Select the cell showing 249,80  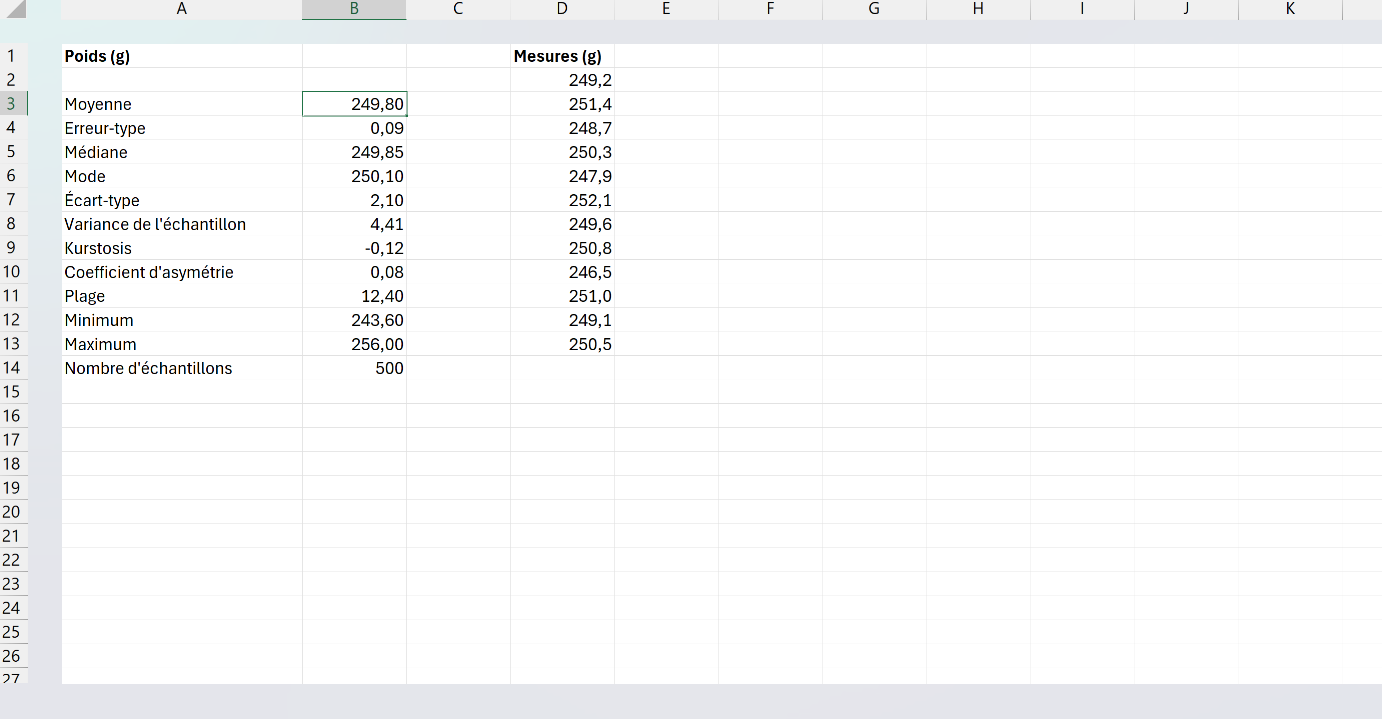(354, 104)
